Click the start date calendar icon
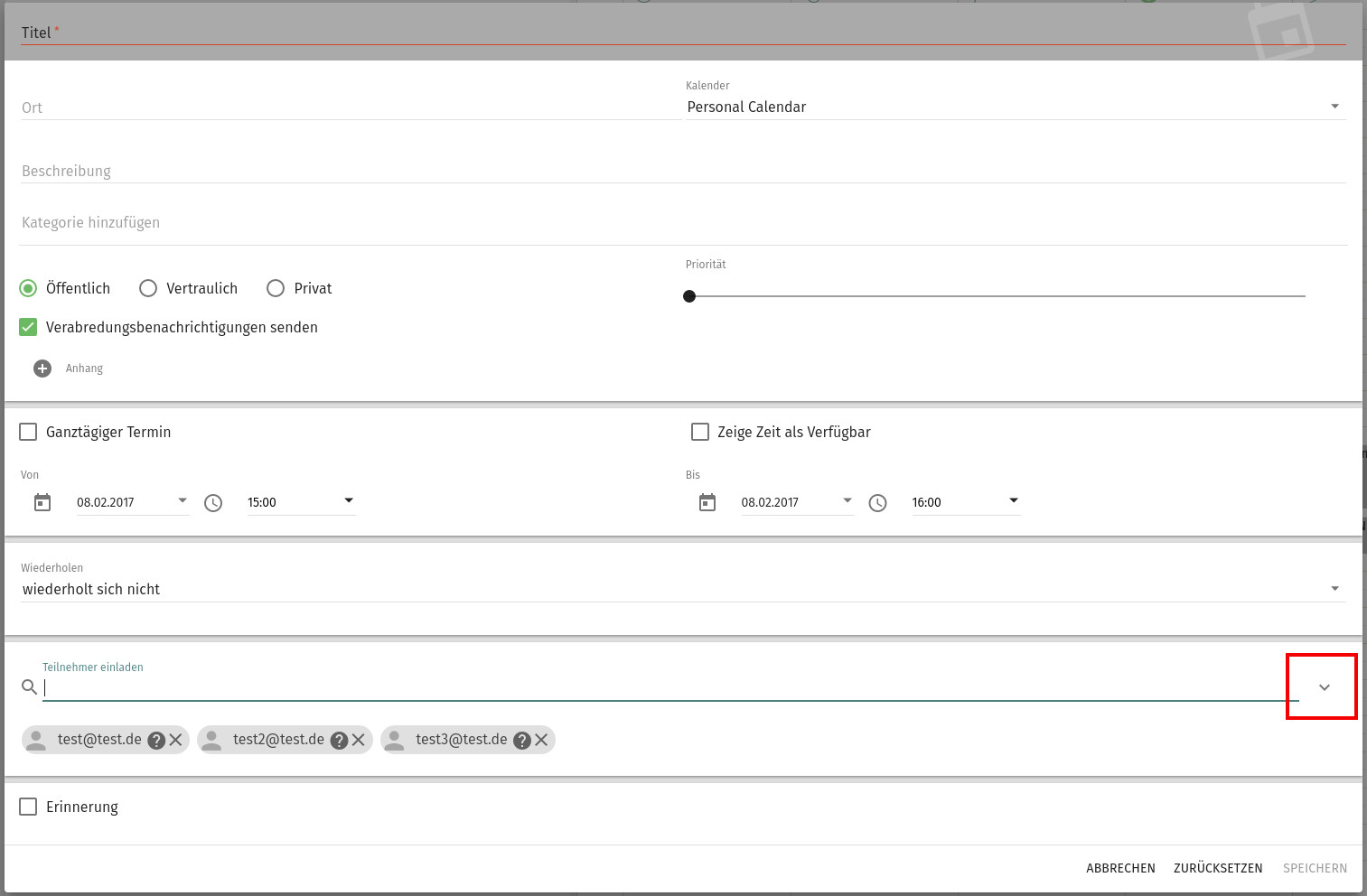Viewport: 1367px width, 896px height. 42,502
